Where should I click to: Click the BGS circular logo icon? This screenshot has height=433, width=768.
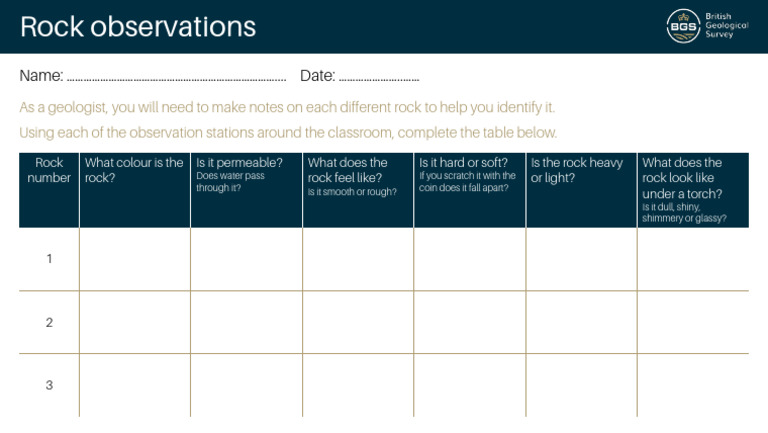pos(683,26)
